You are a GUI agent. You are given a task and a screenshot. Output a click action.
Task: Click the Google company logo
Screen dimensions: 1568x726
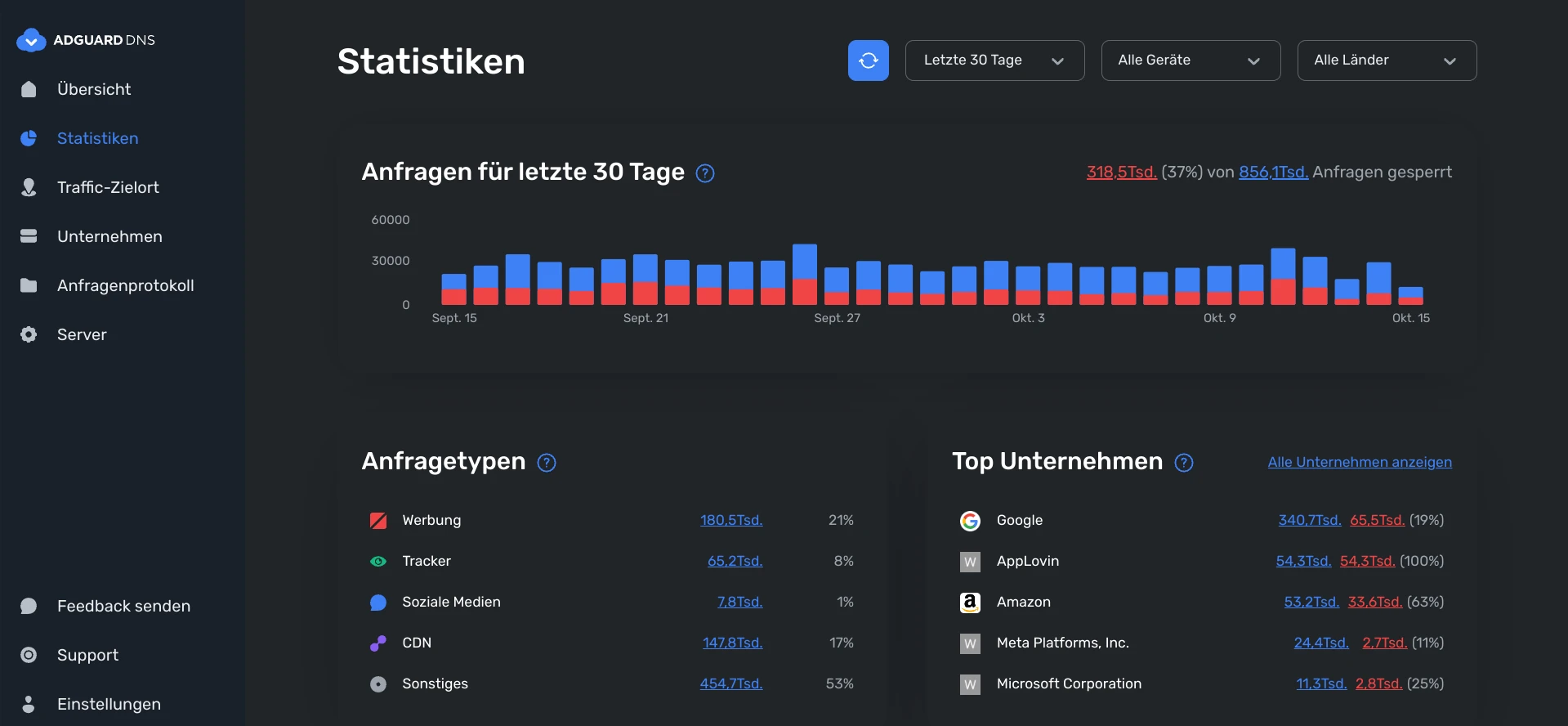pyautogui.click(x=970, y=521)
